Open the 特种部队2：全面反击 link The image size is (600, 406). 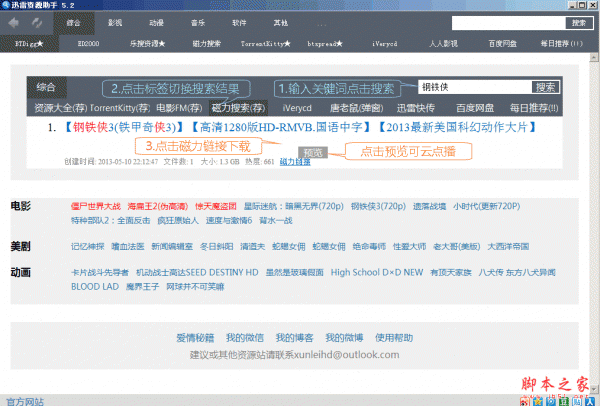point(111,220)
